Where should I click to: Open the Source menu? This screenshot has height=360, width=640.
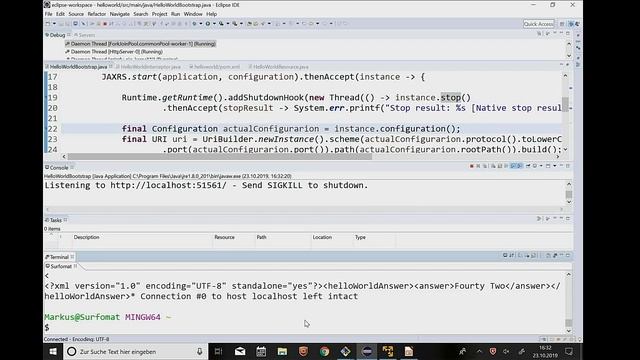click(x=76, y=14)
